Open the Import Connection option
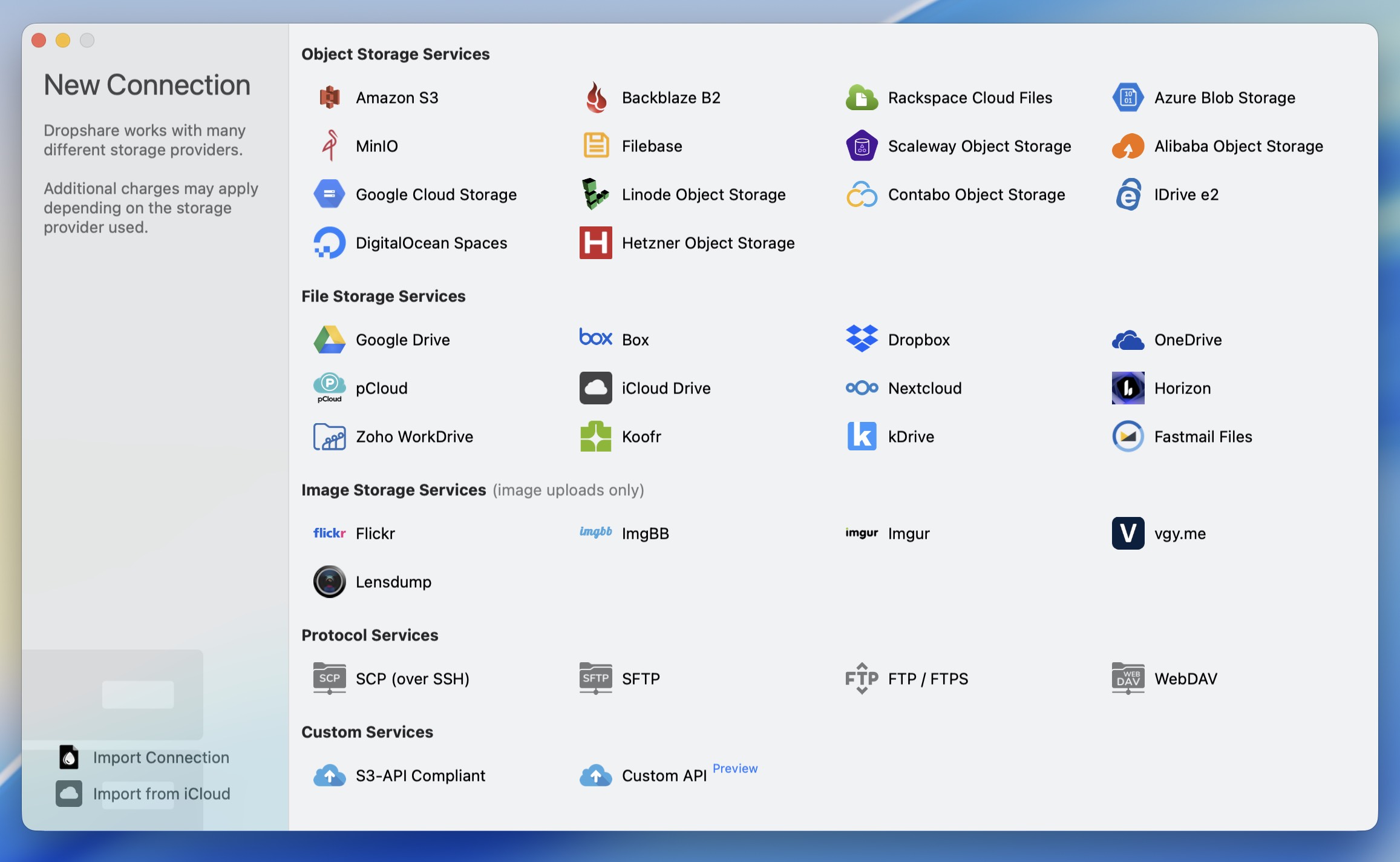The image size is (1400, 862). click(x=160, y=757)
